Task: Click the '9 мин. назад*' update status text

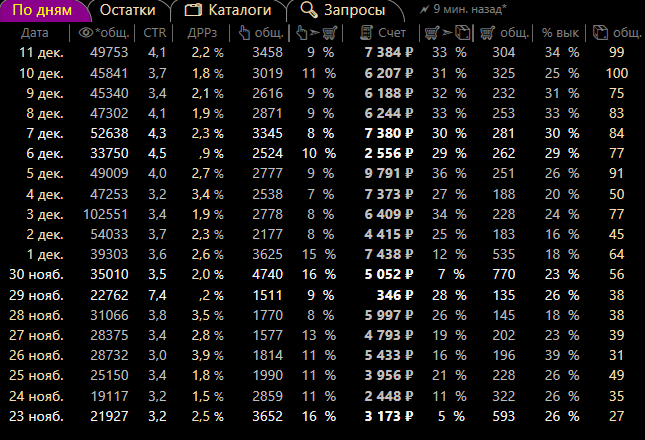Action: point(470,9)
